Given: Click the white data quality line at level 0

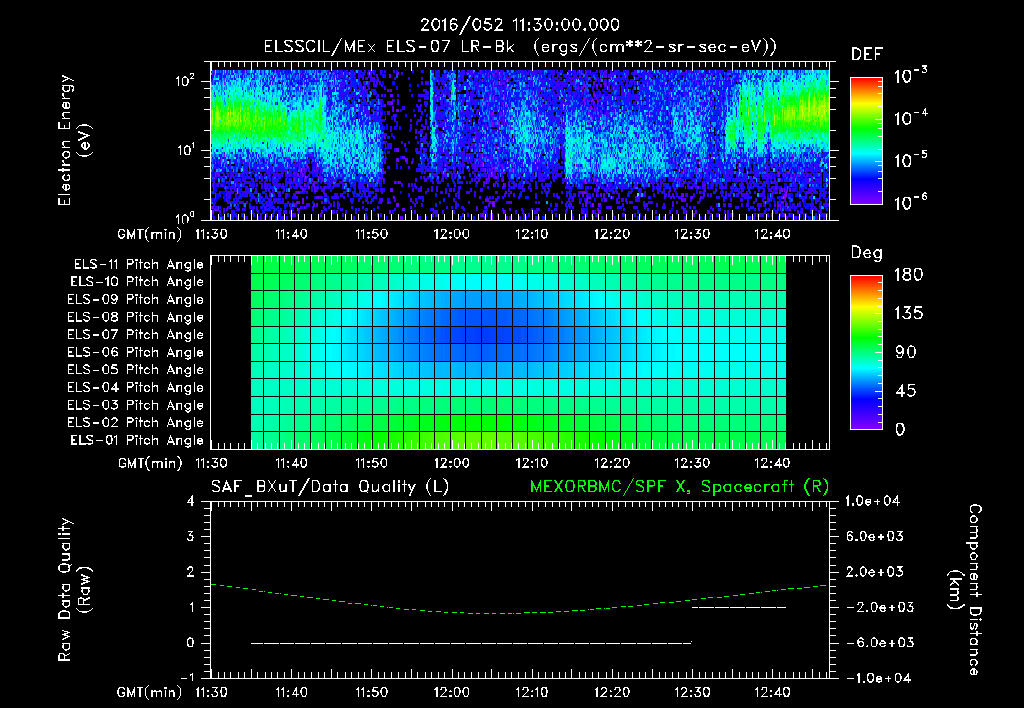Looking at the screenshot, I should pyautogui.click(x=472, y=643).
